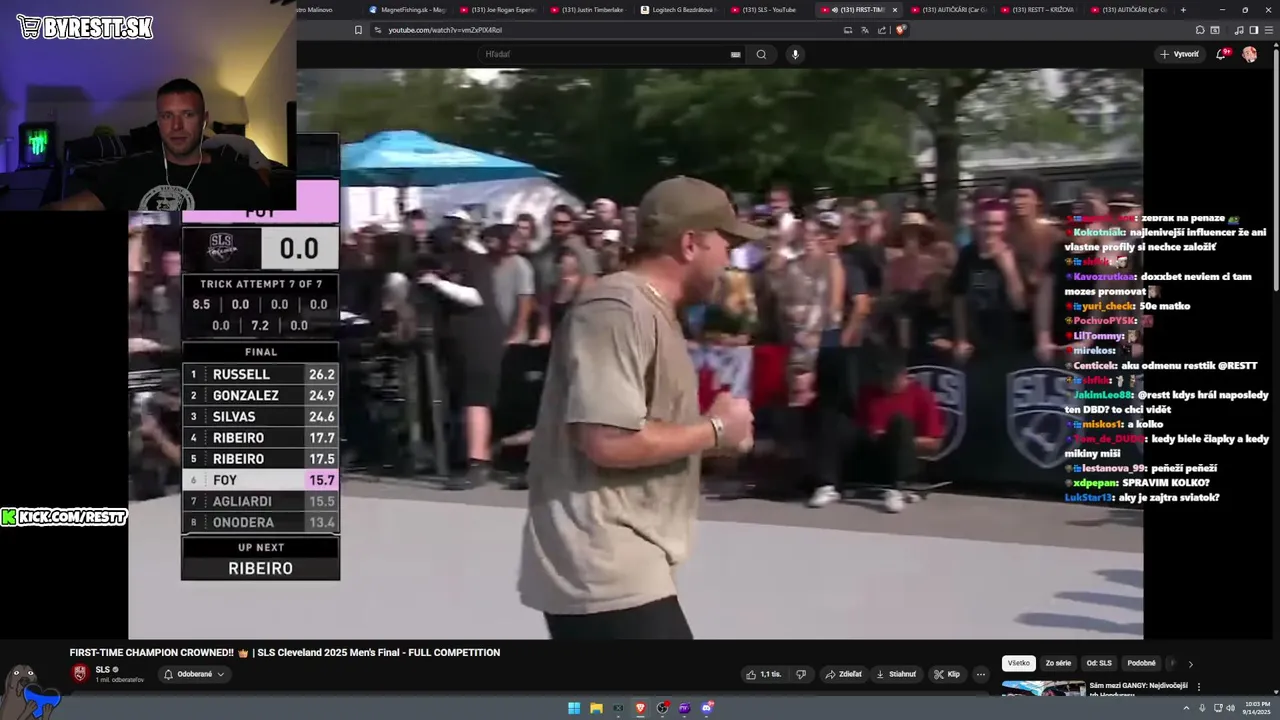The height and width of the screenshot is (720, 1280).
Task: Open the YouTube account avatar menu
Action: 1249,54
